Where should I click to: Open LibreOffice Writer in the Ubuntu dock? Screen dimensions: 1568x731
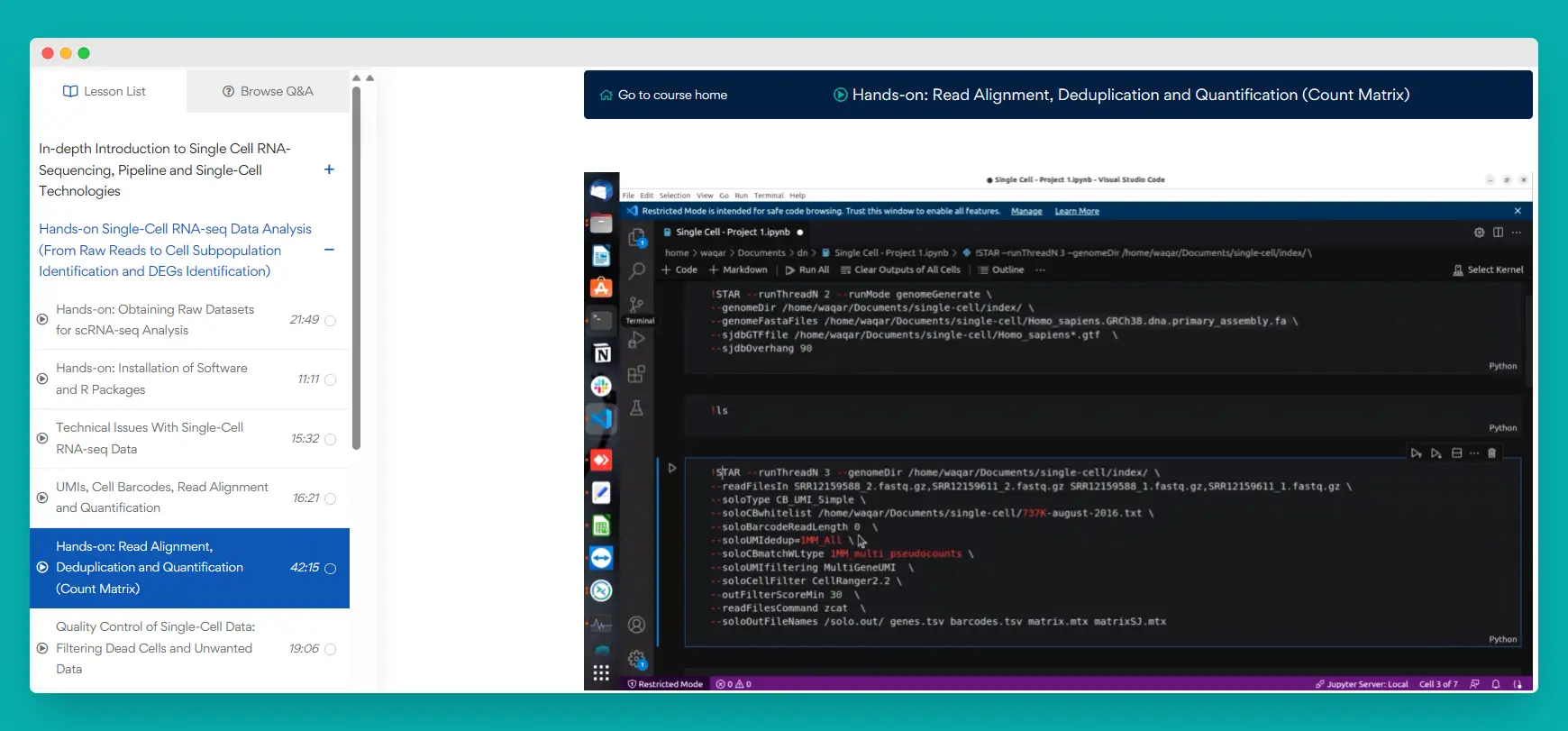pyautogui.click(x=601, y=256)
